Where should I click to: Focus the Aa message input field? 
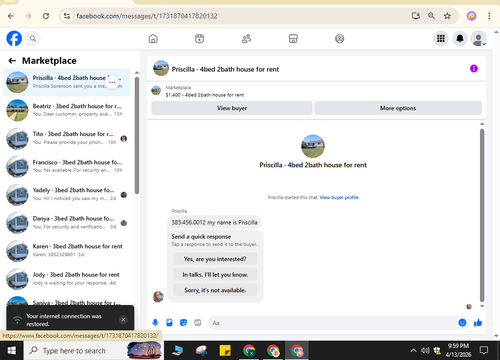332,323
